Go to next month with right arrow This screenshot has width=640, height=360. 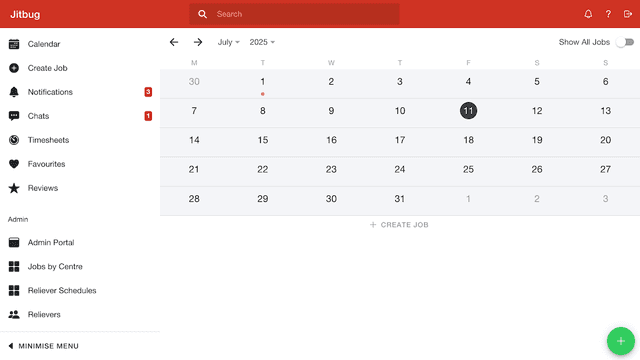point(198,42)
